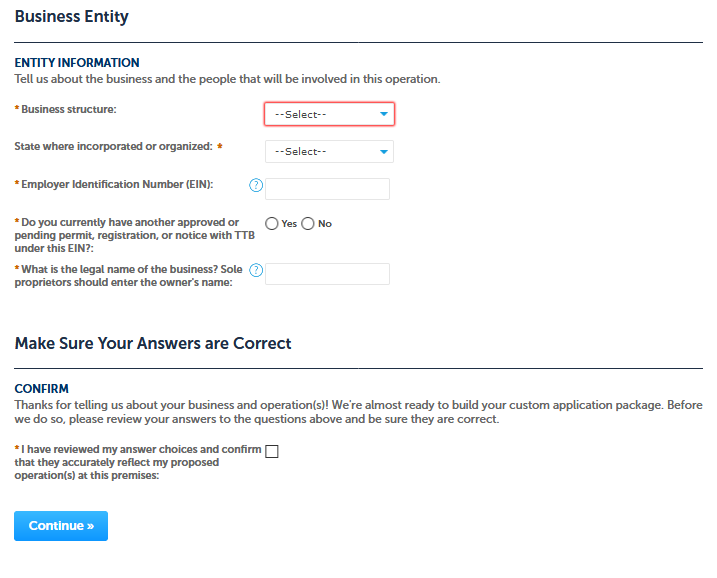Screen dimensions: 717x578
Task: Click the "ENTITY INFORMATION" section header
Action: (77, 63)
